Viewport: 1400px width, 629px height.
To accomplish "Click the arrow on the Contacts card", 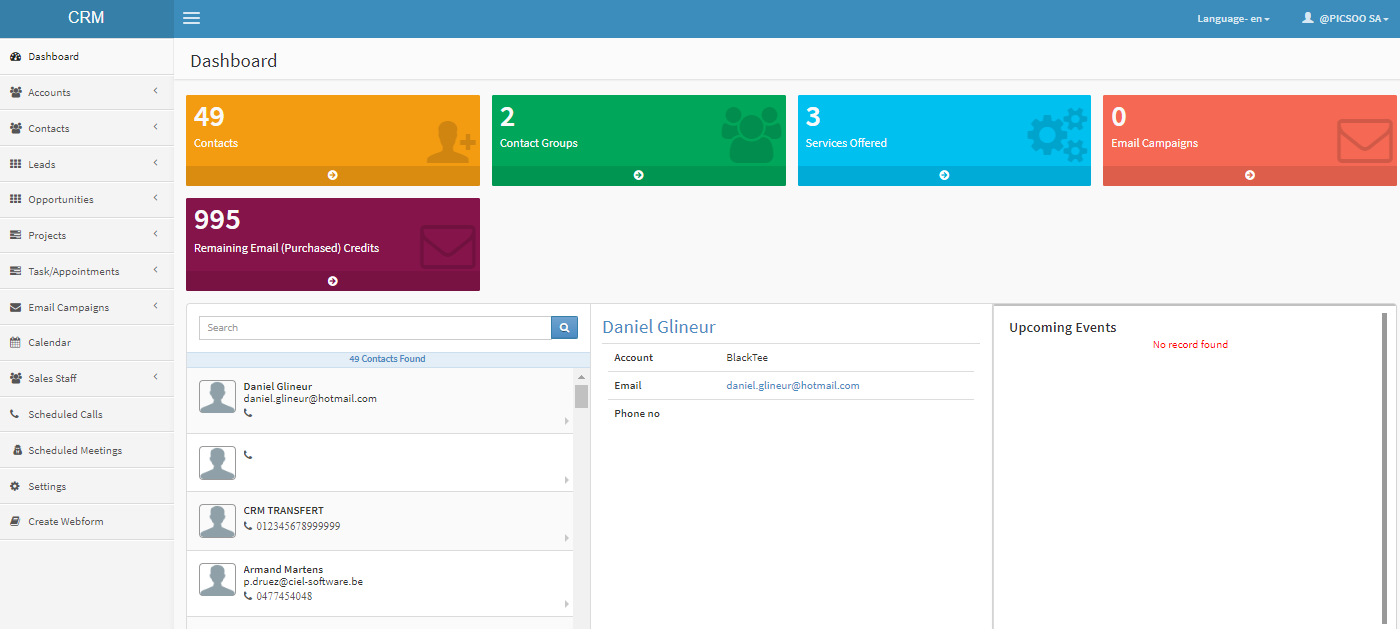I will pyautogui.click(x=333, y=175).
